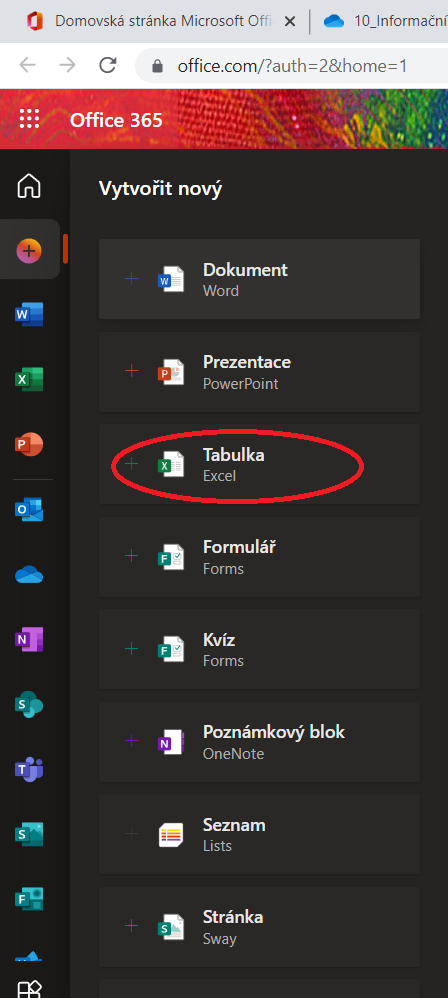The height and width of the screenshot is (998, 448).
Task: Reload the page with browser refresh button
Action: [108, 65]
